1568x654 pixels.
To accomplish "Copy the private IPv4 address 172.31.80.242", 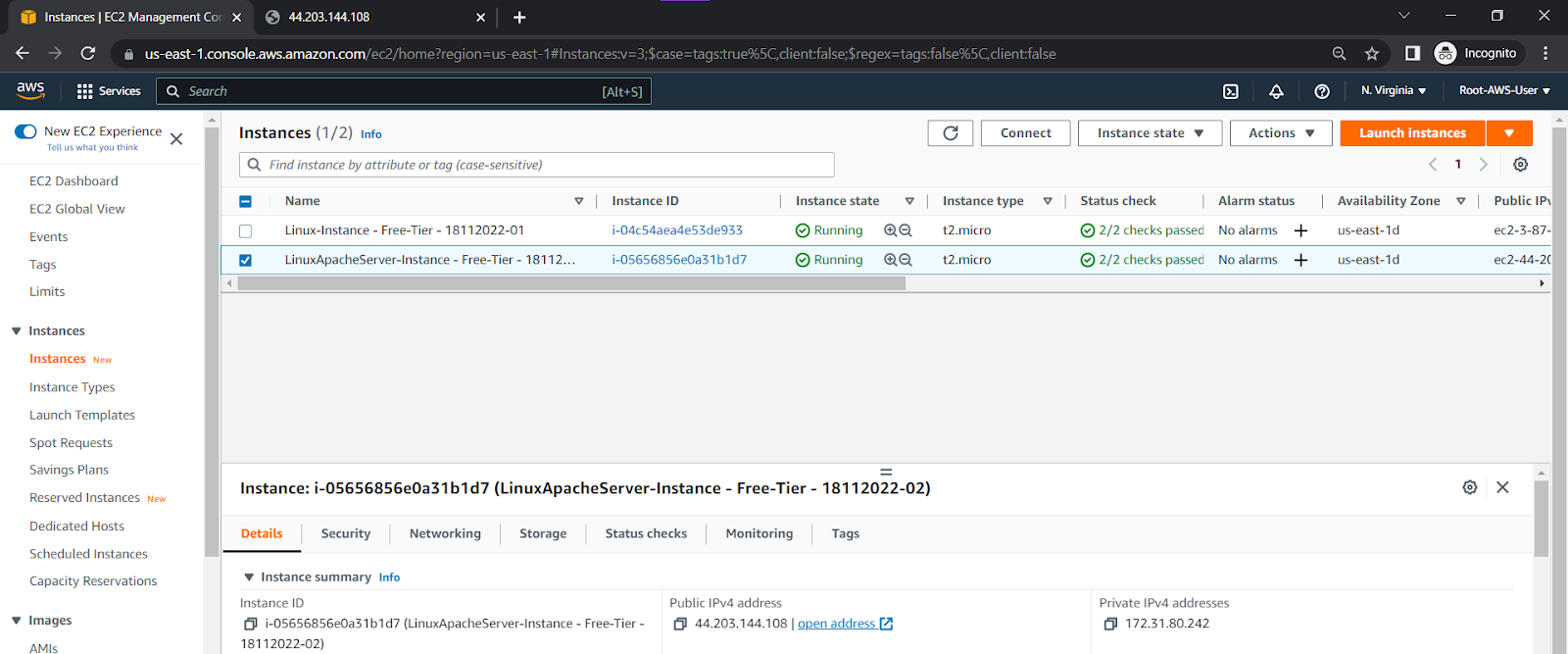I will (1110, 624).
